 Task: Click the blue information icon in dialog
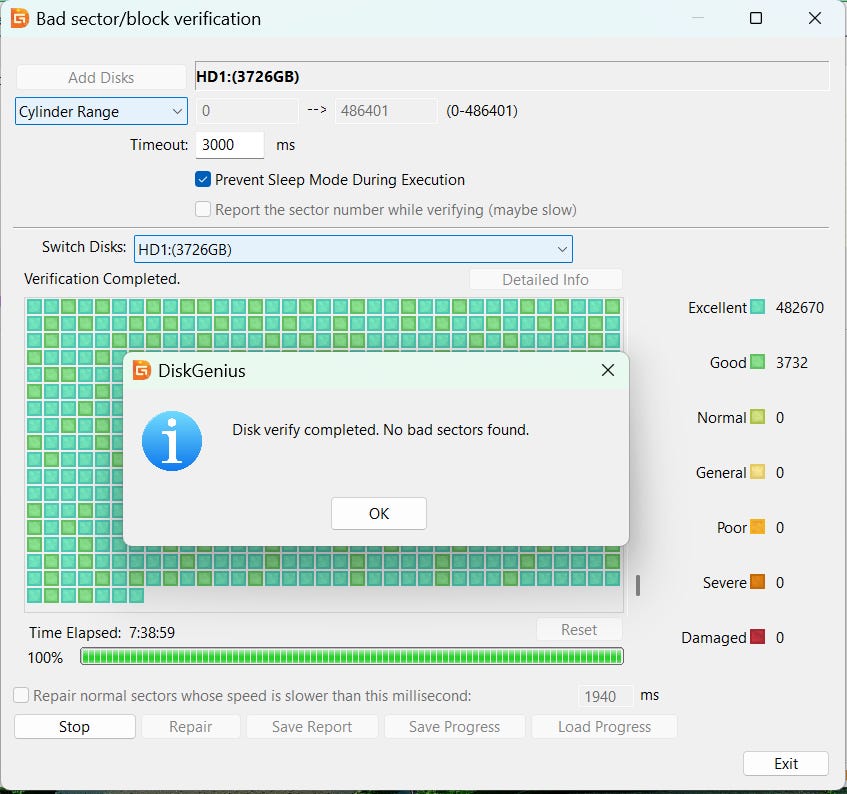tap(172, 441)
